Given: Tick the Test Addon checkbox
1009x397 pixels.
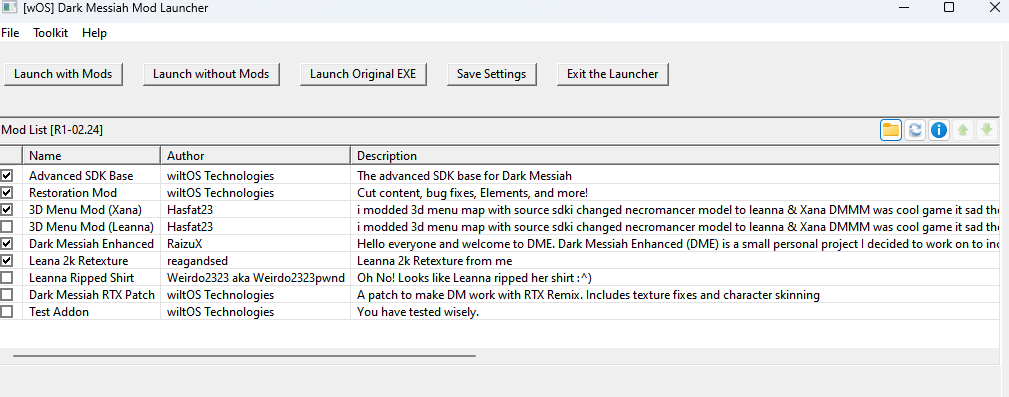Looking at the screenshot, I should pos(6,311).
